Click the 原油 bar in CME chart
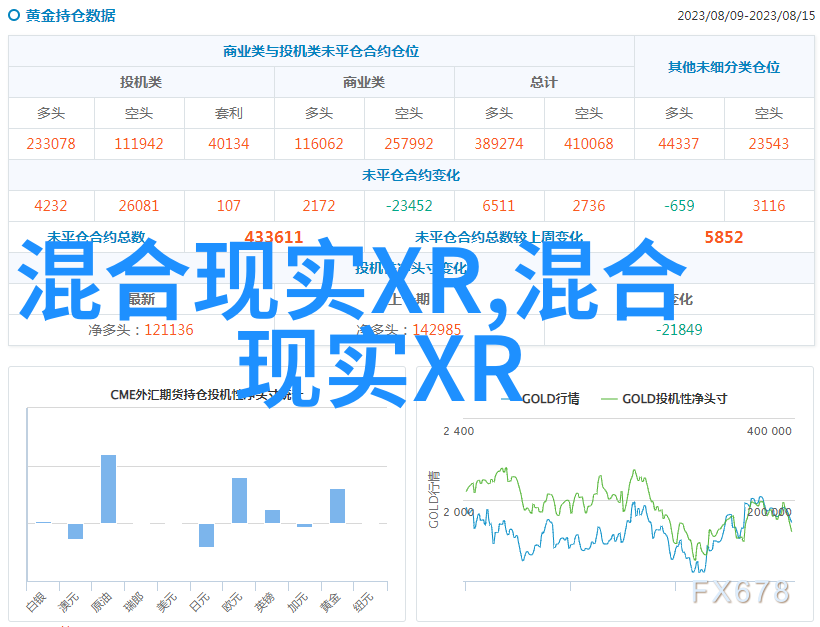820x627 pixels. point(108,489)
